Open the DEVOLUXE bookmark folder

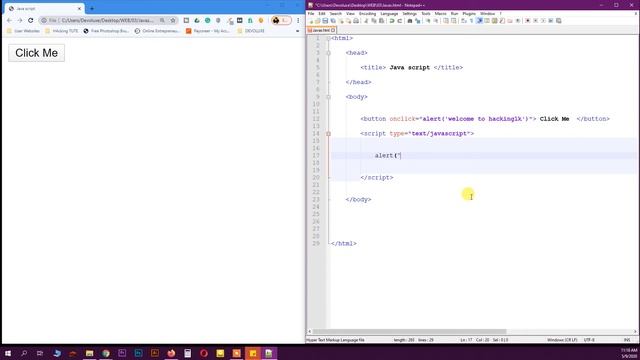tap(251, 31)
